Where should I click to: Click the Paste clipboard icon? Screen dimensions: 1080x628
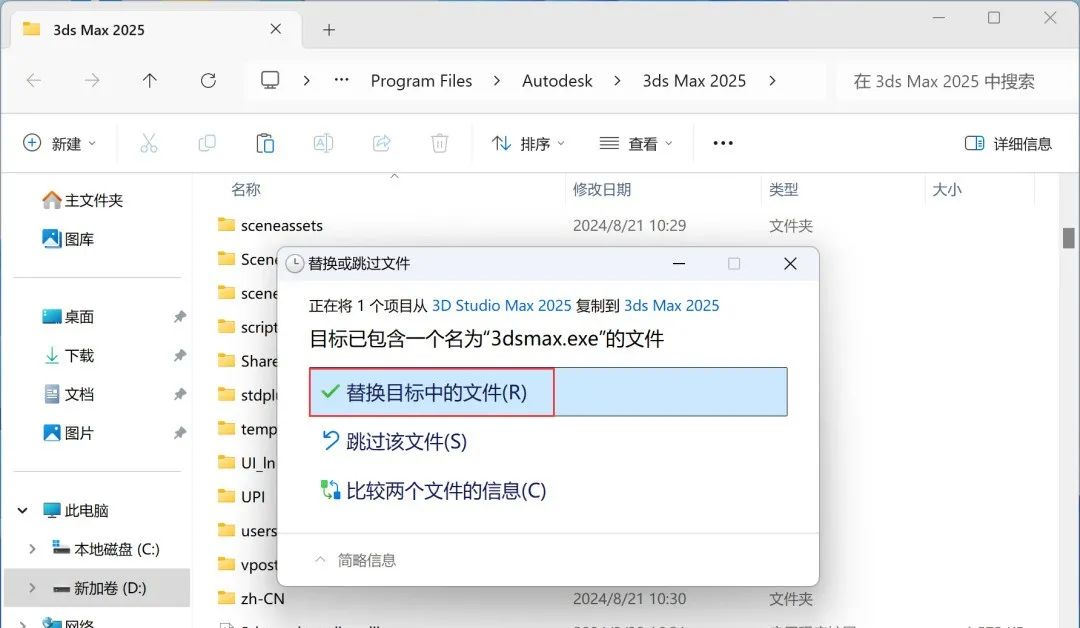(265, 143)
